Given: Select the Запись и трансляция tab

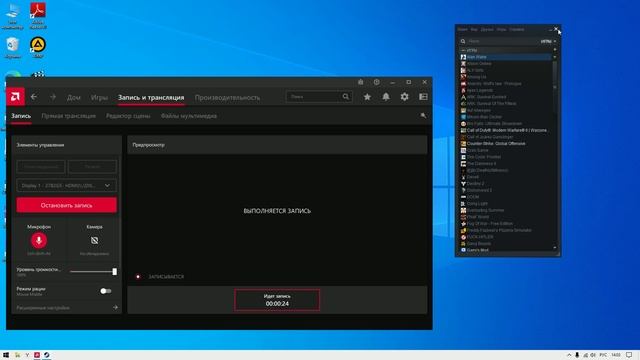Looking at the screenshot, I should pos(151,98).
